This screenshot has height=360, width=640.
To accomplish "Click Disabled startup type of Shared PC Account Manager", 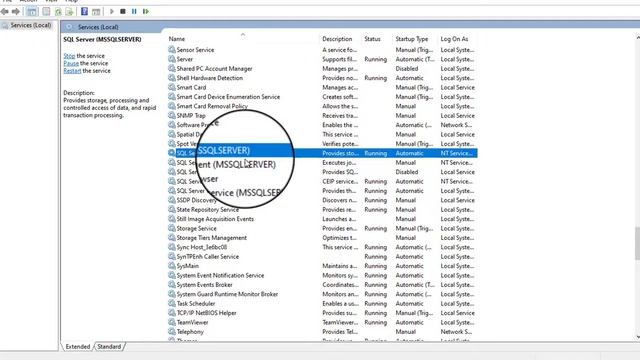I will coord(407,69).
